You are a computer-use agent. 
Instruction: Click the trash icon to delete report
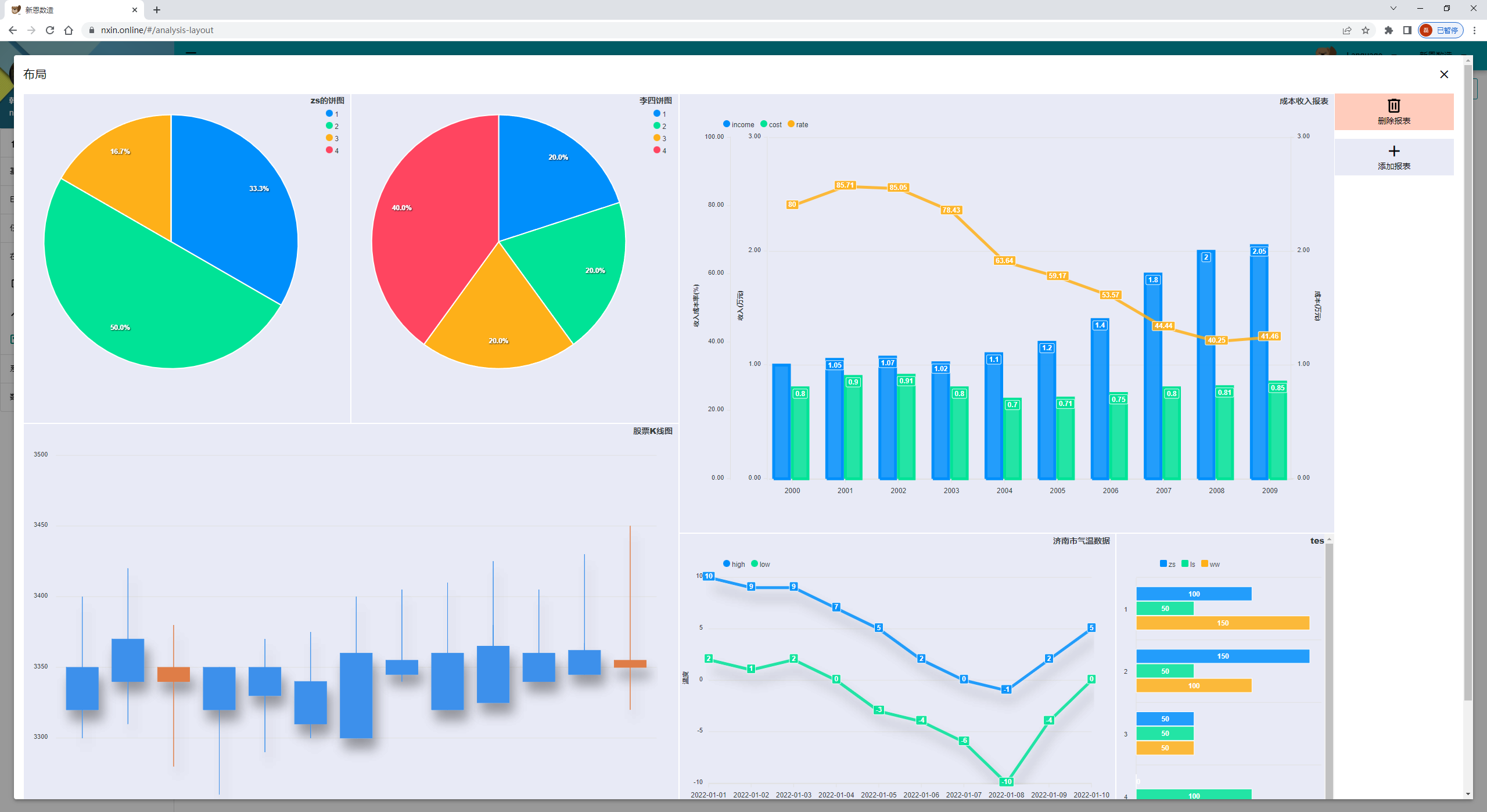(x=1393, y=106)
